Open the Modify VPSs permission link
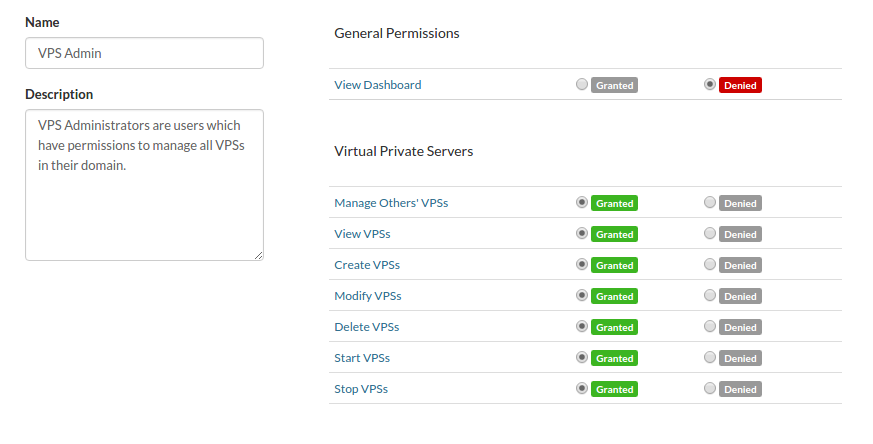The image size is (873, 444). point(367,296)
